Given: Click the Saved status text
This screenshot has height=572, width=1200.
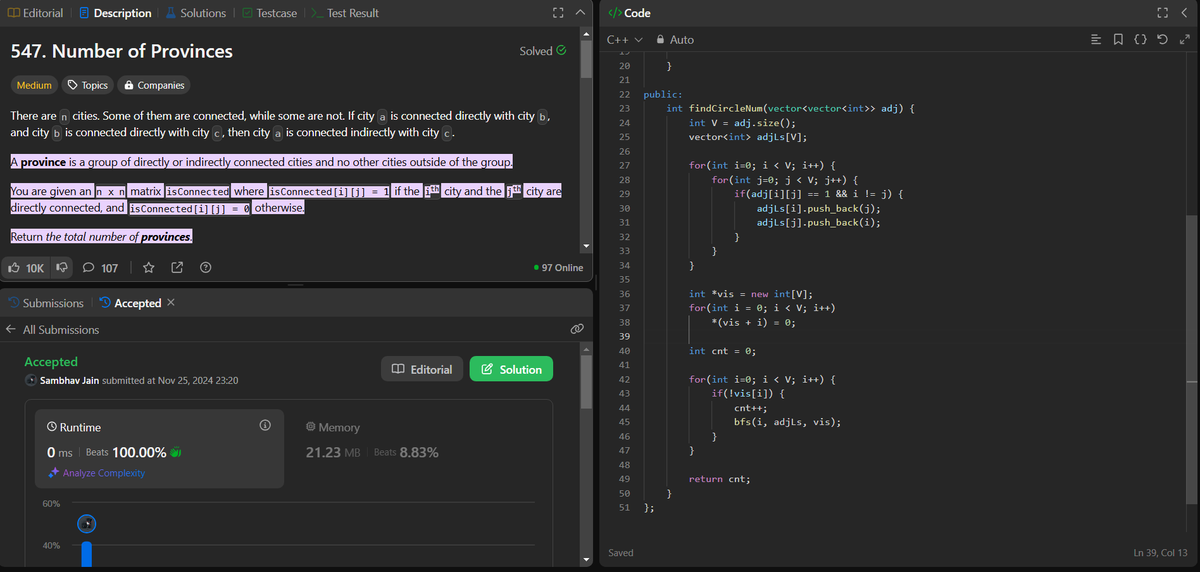Looking at the screenshot, I should click(x=621, y=553).
